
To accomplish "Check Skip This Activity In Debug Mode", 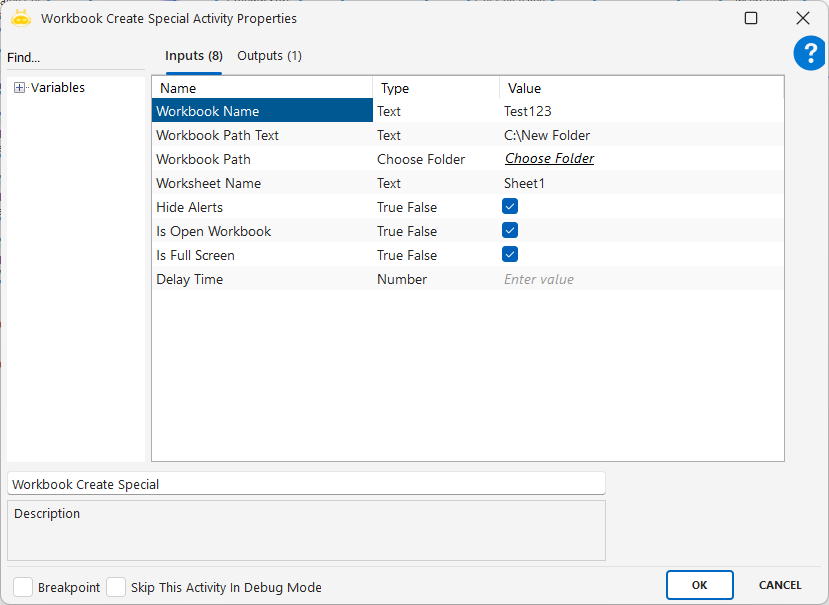I will [x=116, y=587].
